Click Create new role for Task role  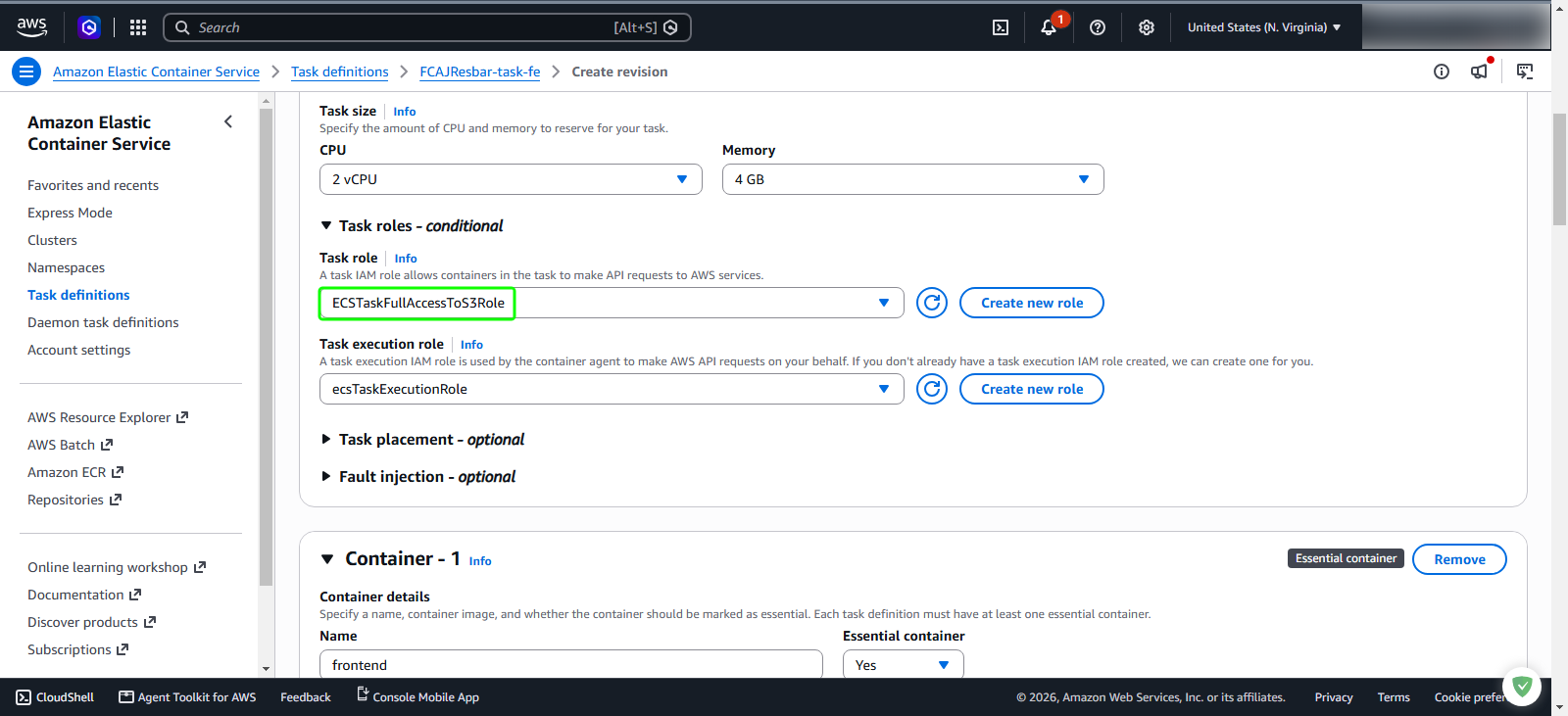1032,303
